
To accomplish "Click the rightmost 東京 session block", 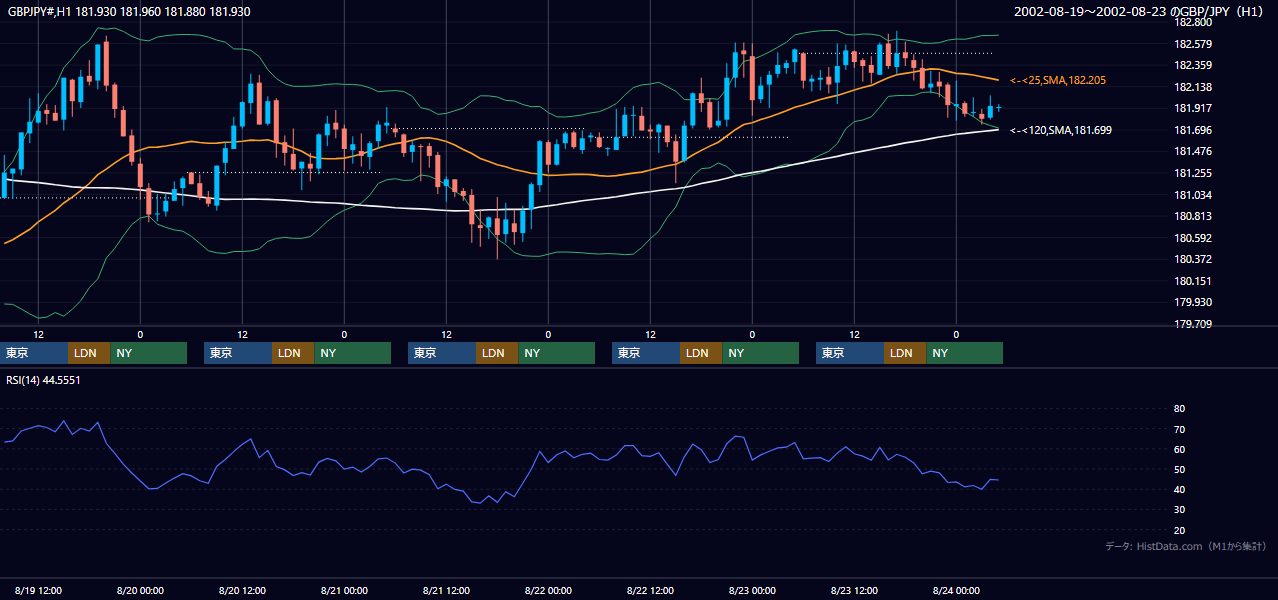I will [x=850, y=353].
